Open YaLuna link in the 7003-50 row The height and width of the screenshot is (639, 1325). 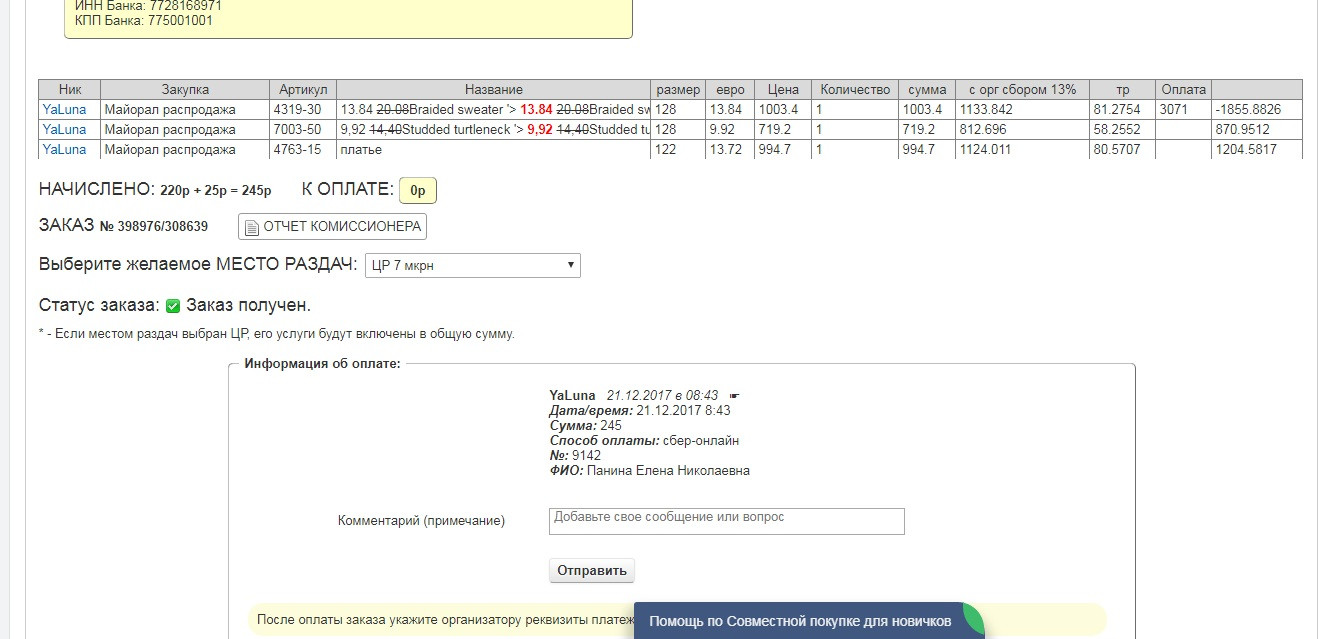click(64, 129)
